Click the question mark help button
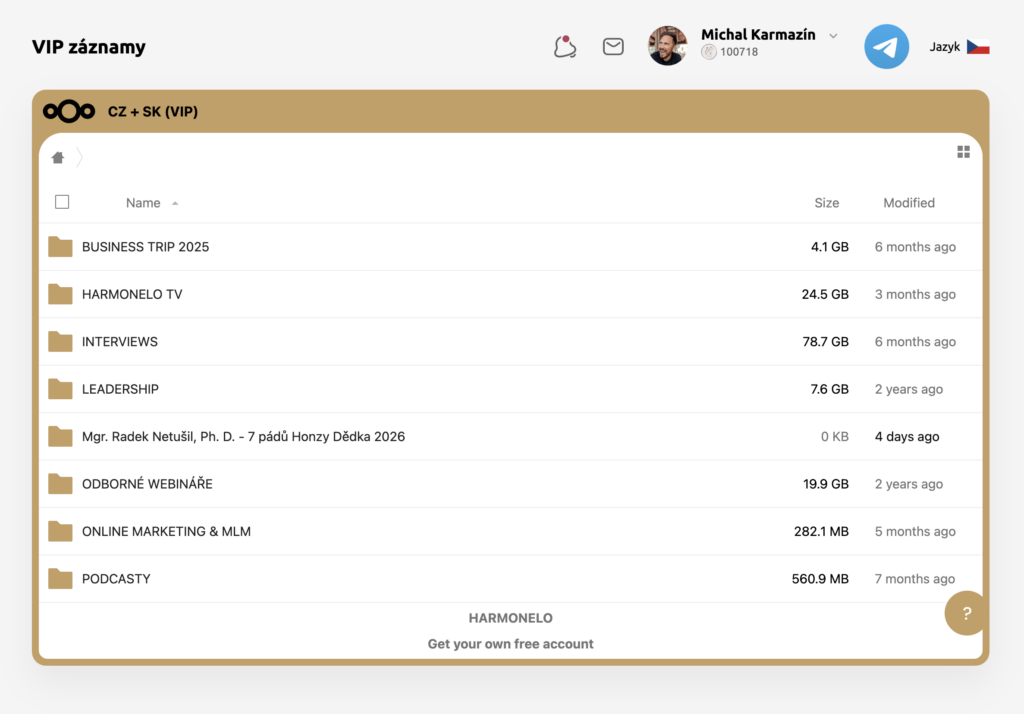Screen dimensions: 1024x714 (966, 613)
